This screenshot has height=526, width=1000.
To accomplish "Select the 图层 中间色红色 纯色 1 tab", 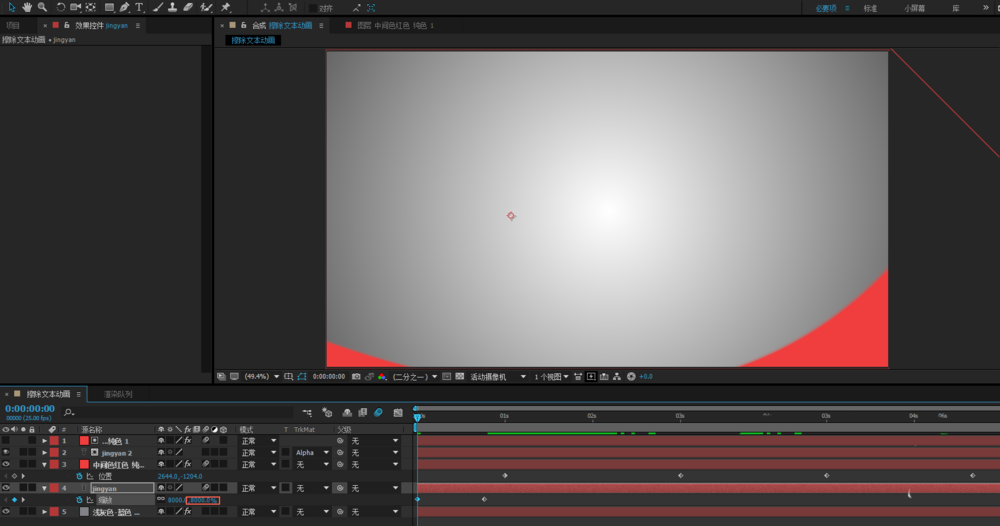I will point(395,26).
